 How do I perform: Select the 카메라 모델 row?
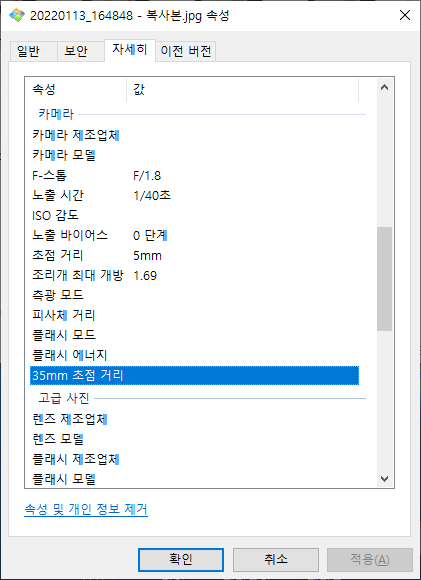tap(194, 155)
